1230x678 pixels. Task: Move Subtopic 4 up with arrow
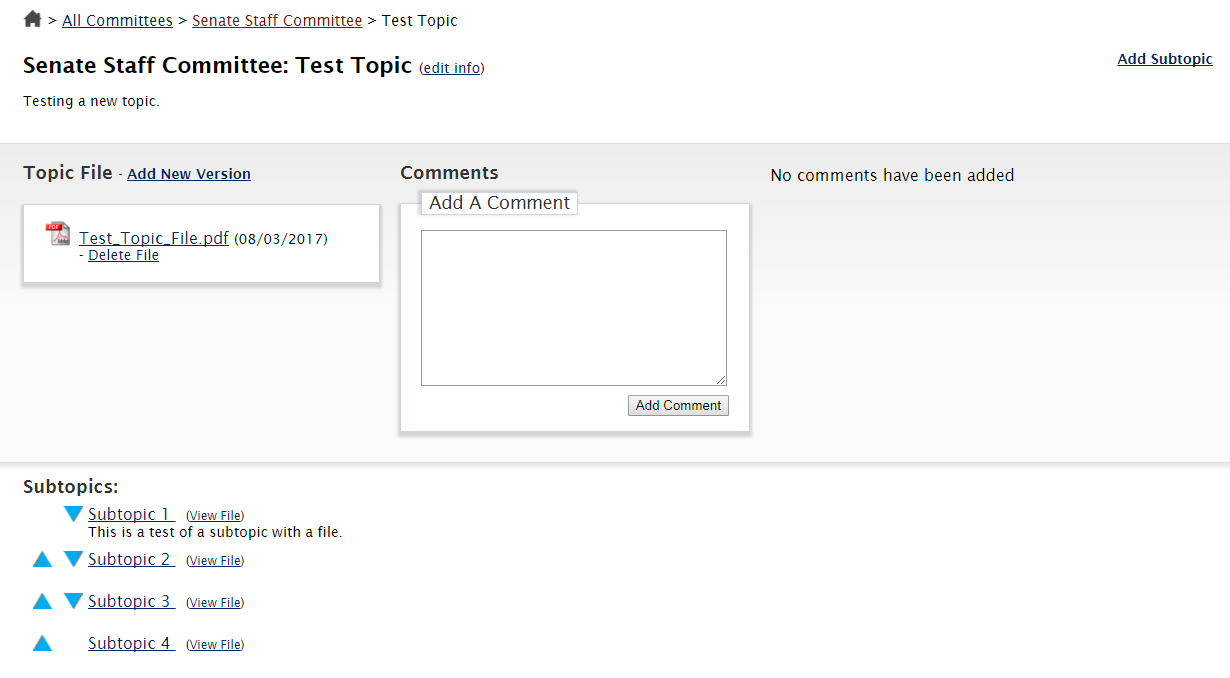click(42, 643)
